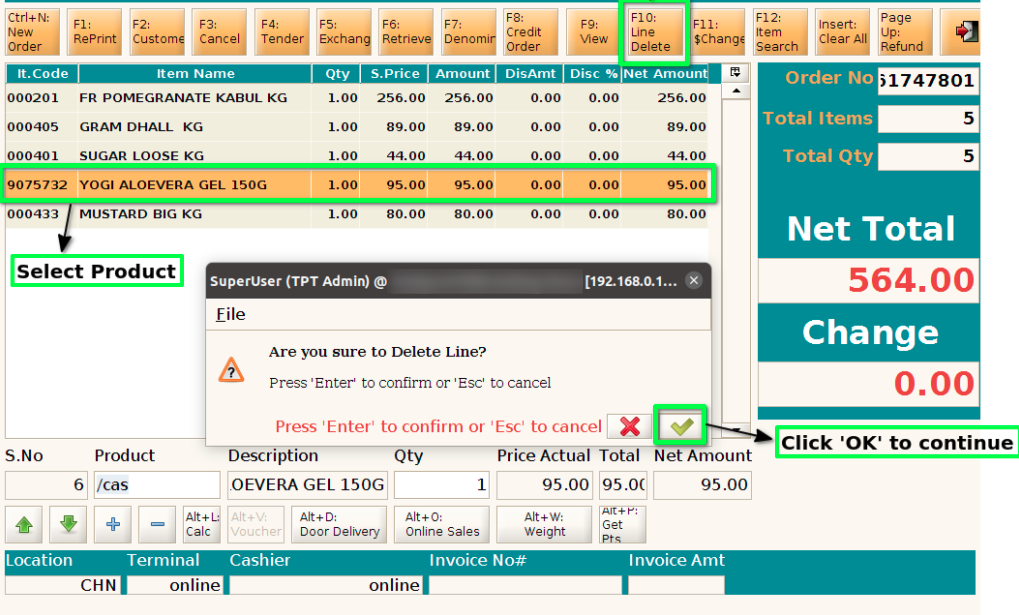This screenshot has width=1019, height=615.
Task: Click the Description input field
Action: [307, 485]
